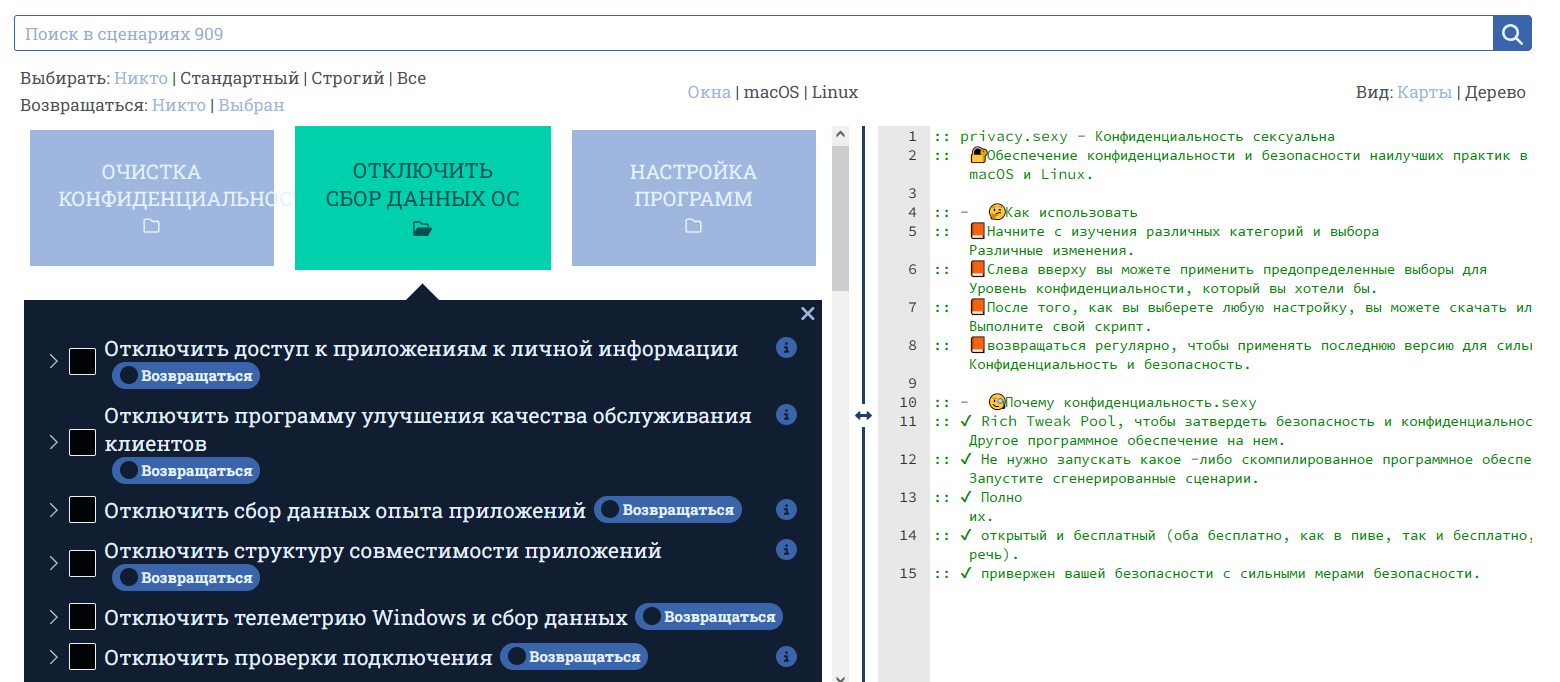This screenshot has width=1560, height=682.
Task: Open the ОТКЛЮЧИТЬ СБОР ДАННЫХ ОС category card
Action: coord(423,198)
